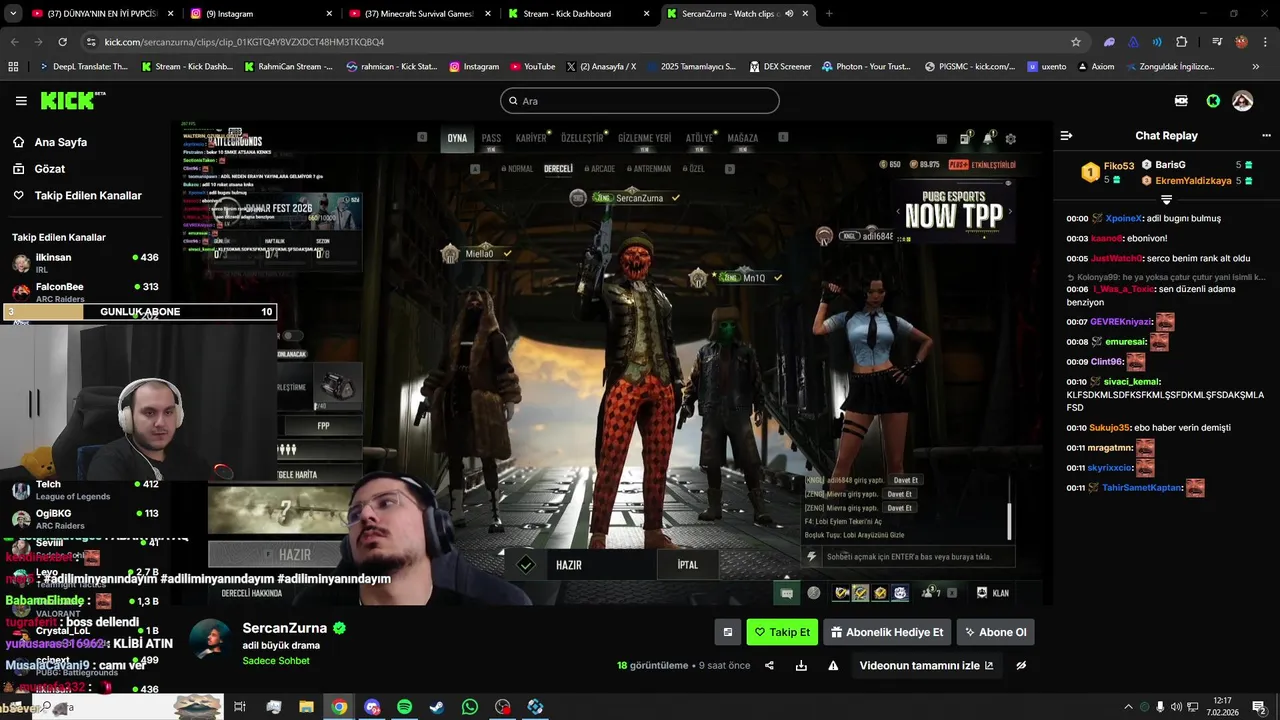The image size is (1280, 720).
Task: Click the Ara search field
Action: (640, 101)
